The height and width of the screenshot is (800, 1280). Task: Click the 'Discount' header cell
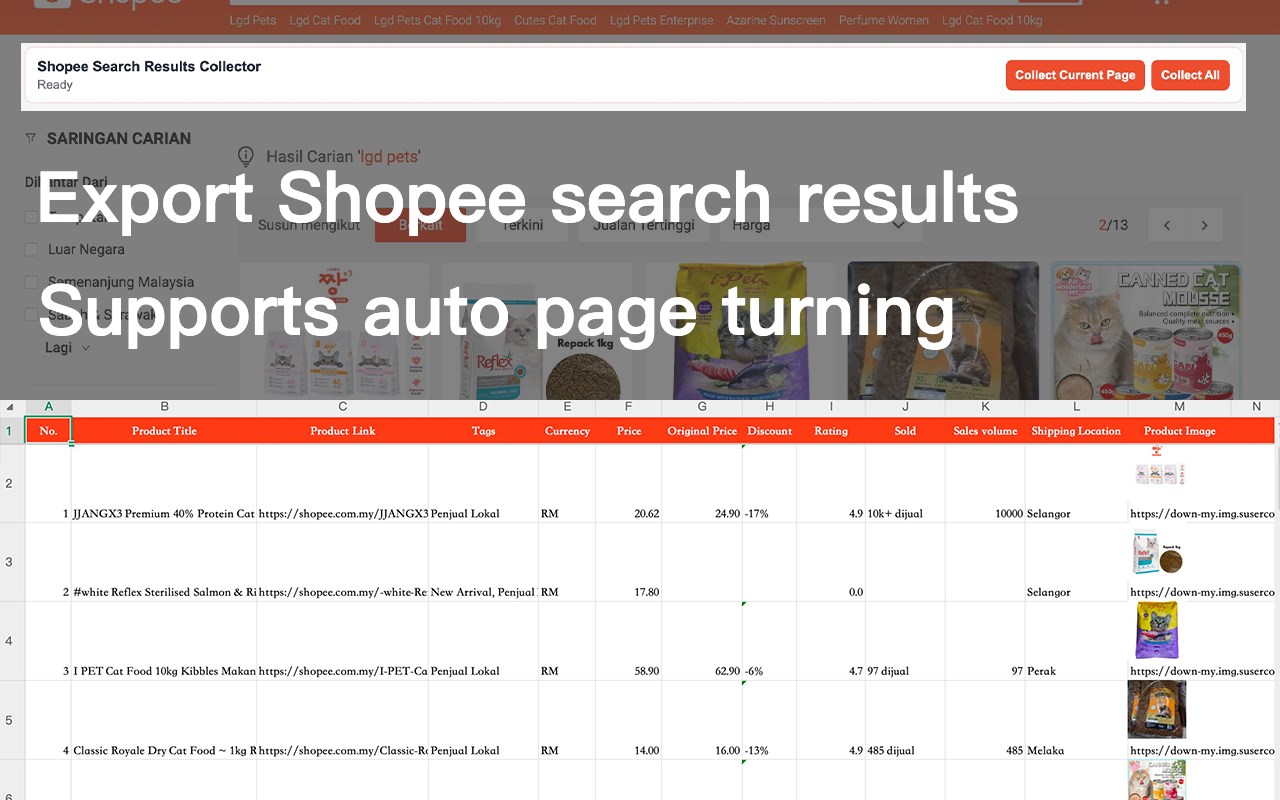[x=770, y=431]
